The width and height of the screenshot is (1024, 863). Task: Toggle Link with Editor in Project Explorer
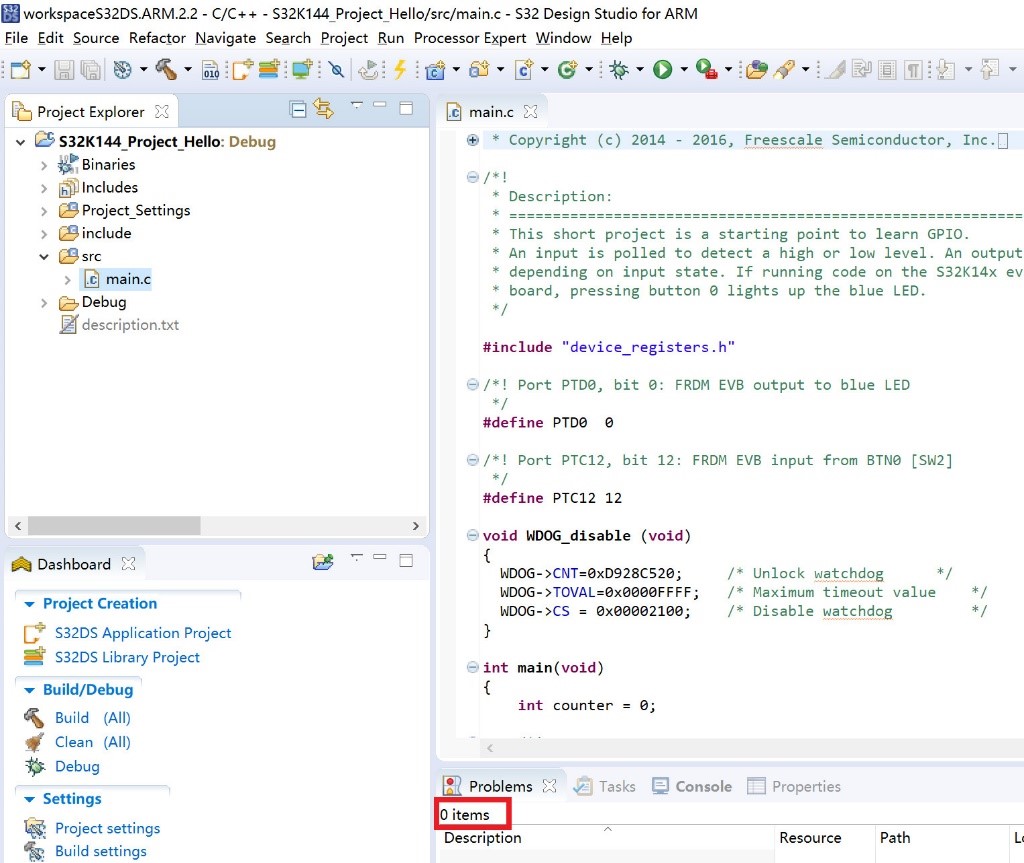click(x=323, y=109)
